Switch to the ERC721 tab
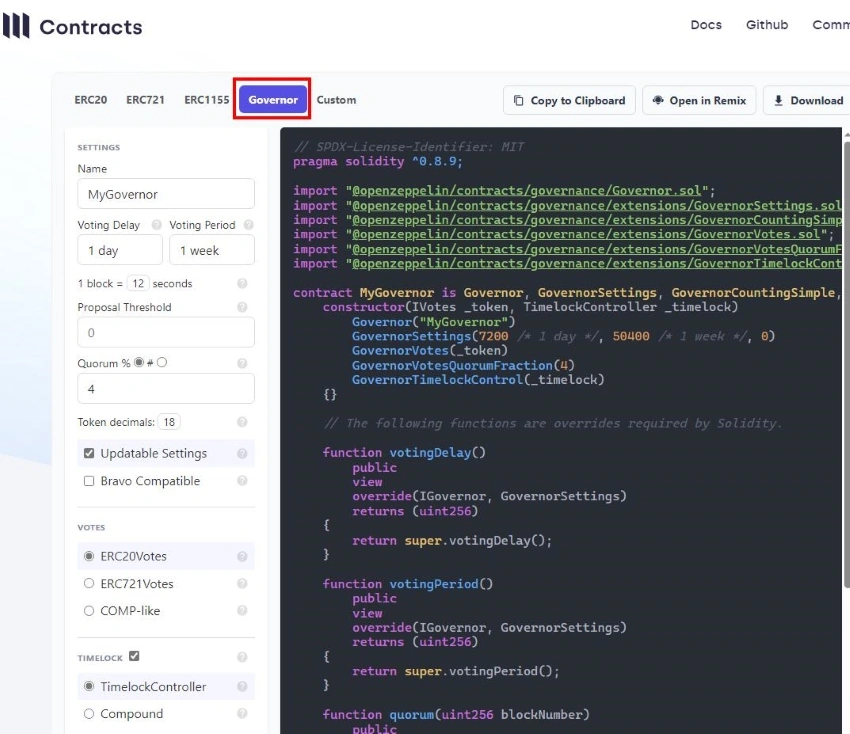 (145, 100)
